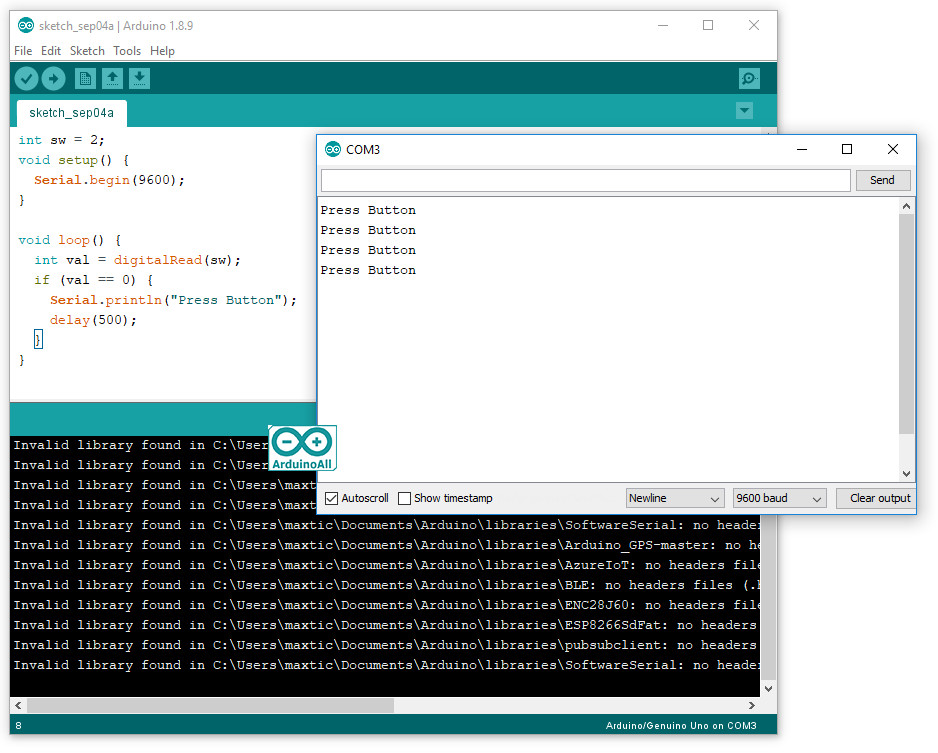Click the highlighted closing brace in editor

[x=38, y=340]
